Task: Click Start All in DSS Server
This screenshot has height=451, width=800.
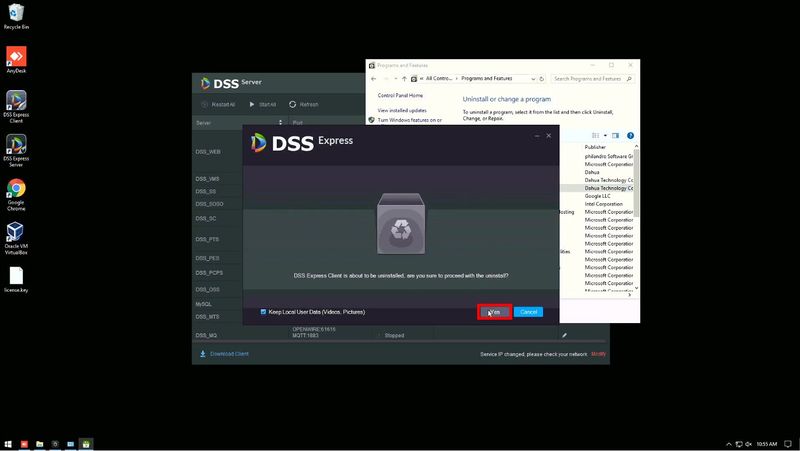Action: tap(263, 105)
